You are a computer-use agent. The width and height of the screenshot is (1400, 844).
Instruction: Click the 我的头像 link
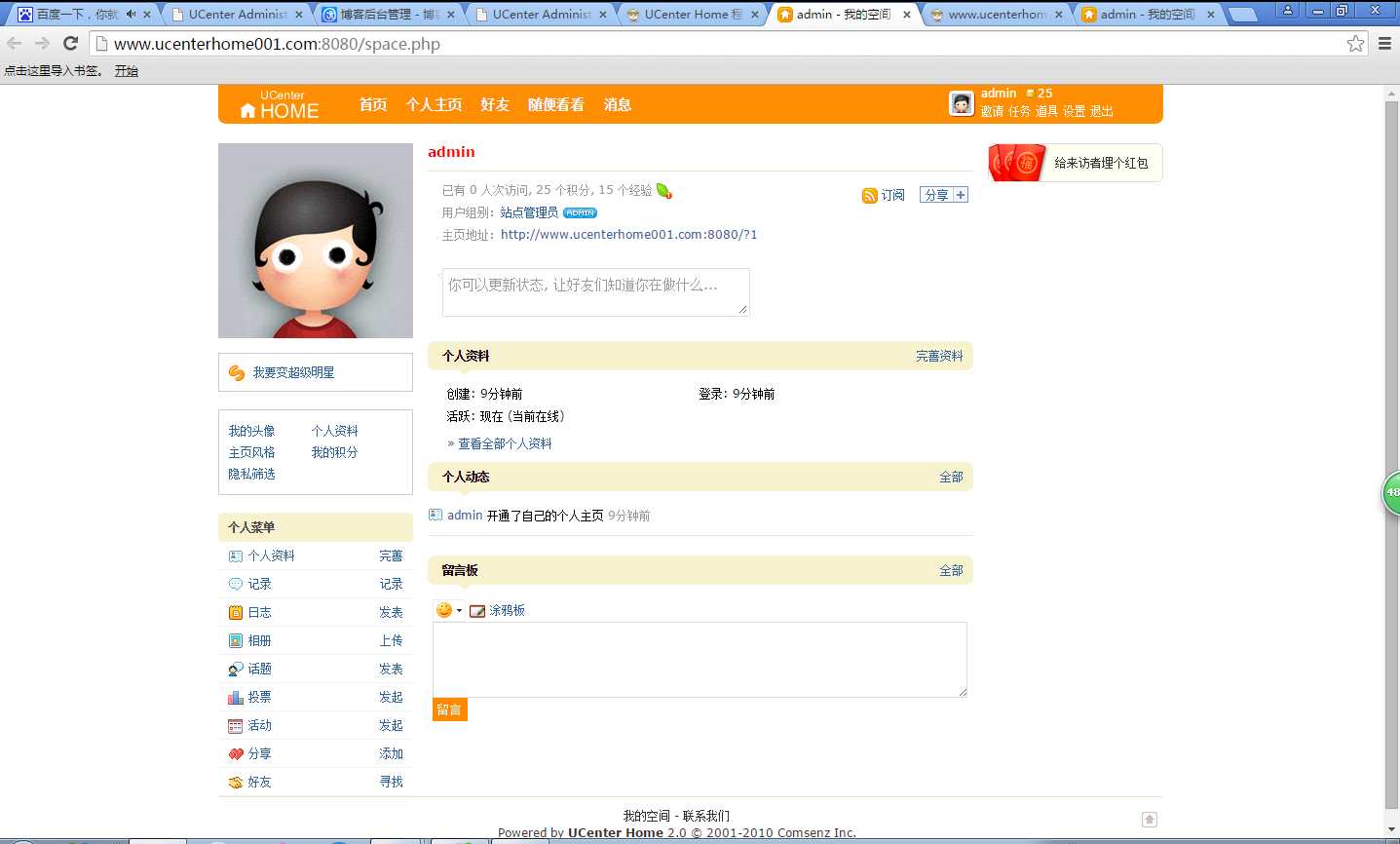point(251,431)
